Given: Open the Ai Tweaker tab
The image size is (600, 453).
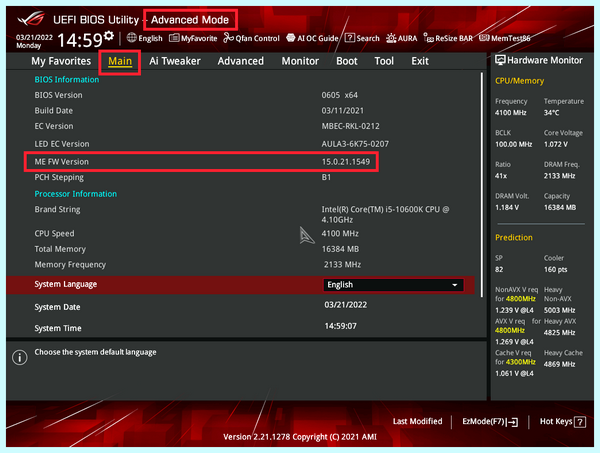Looking at the screenshot, I should (175, 61).
